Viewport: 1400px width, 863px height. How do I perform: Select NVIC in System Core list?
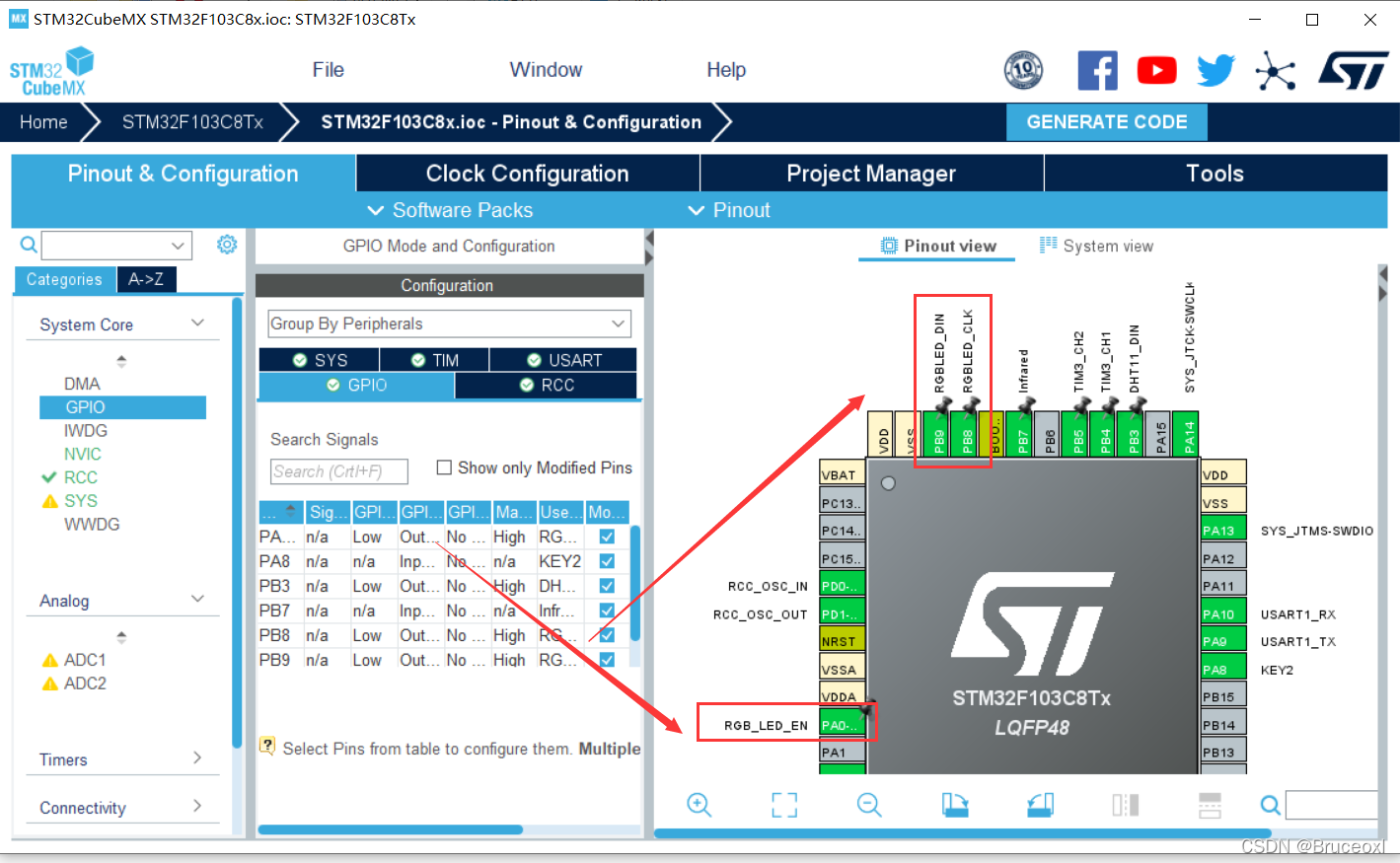coord(83,454)
